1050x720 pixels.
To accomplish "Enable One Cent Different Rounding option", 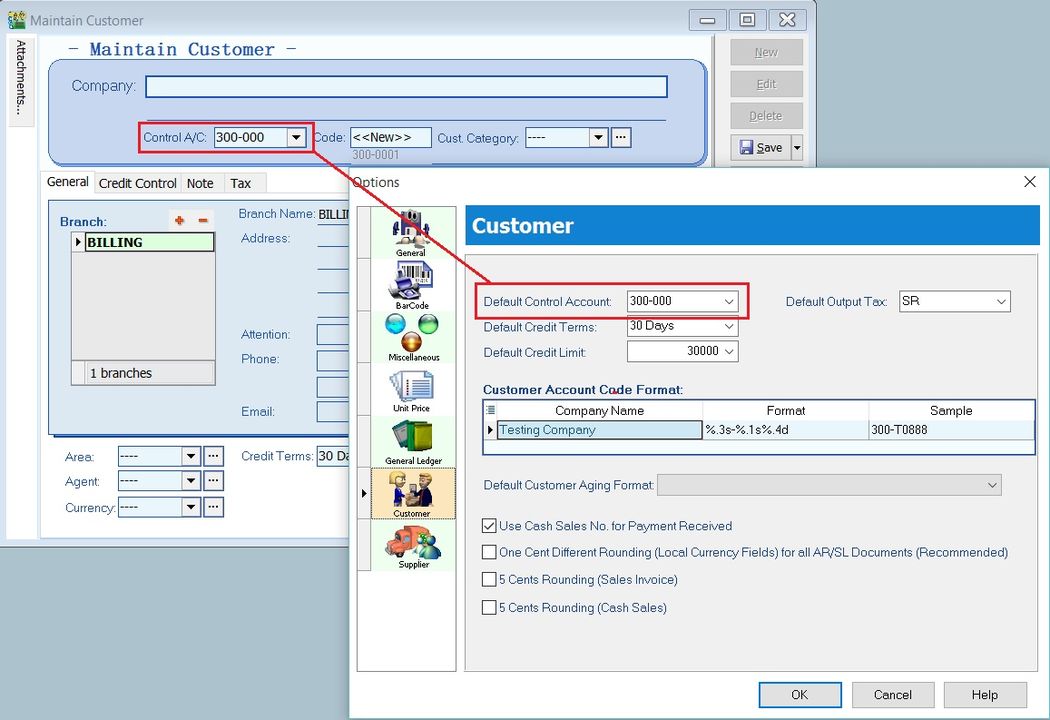I will [x=489, y=552].
